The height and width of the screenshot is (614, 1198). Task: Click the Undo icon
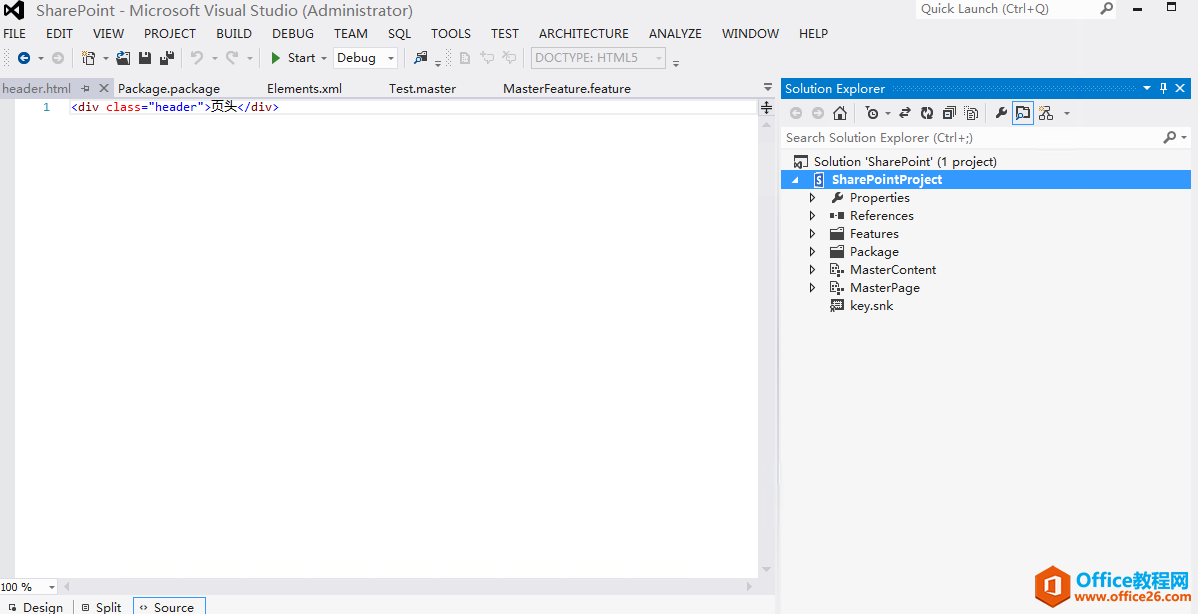pyautogui.click(x=197, y=57)
